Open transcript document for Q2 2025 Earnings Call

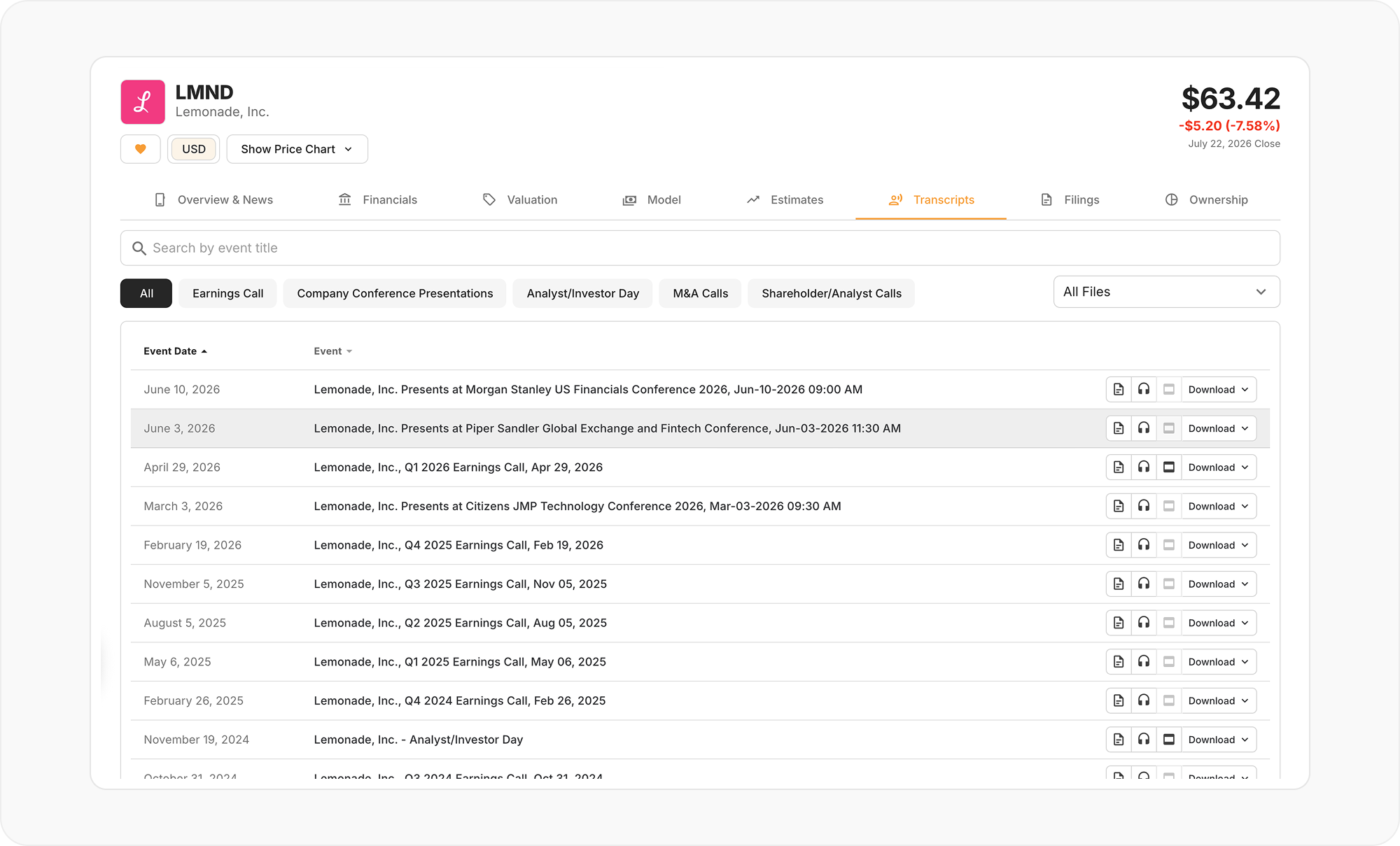pos(1119,623)
